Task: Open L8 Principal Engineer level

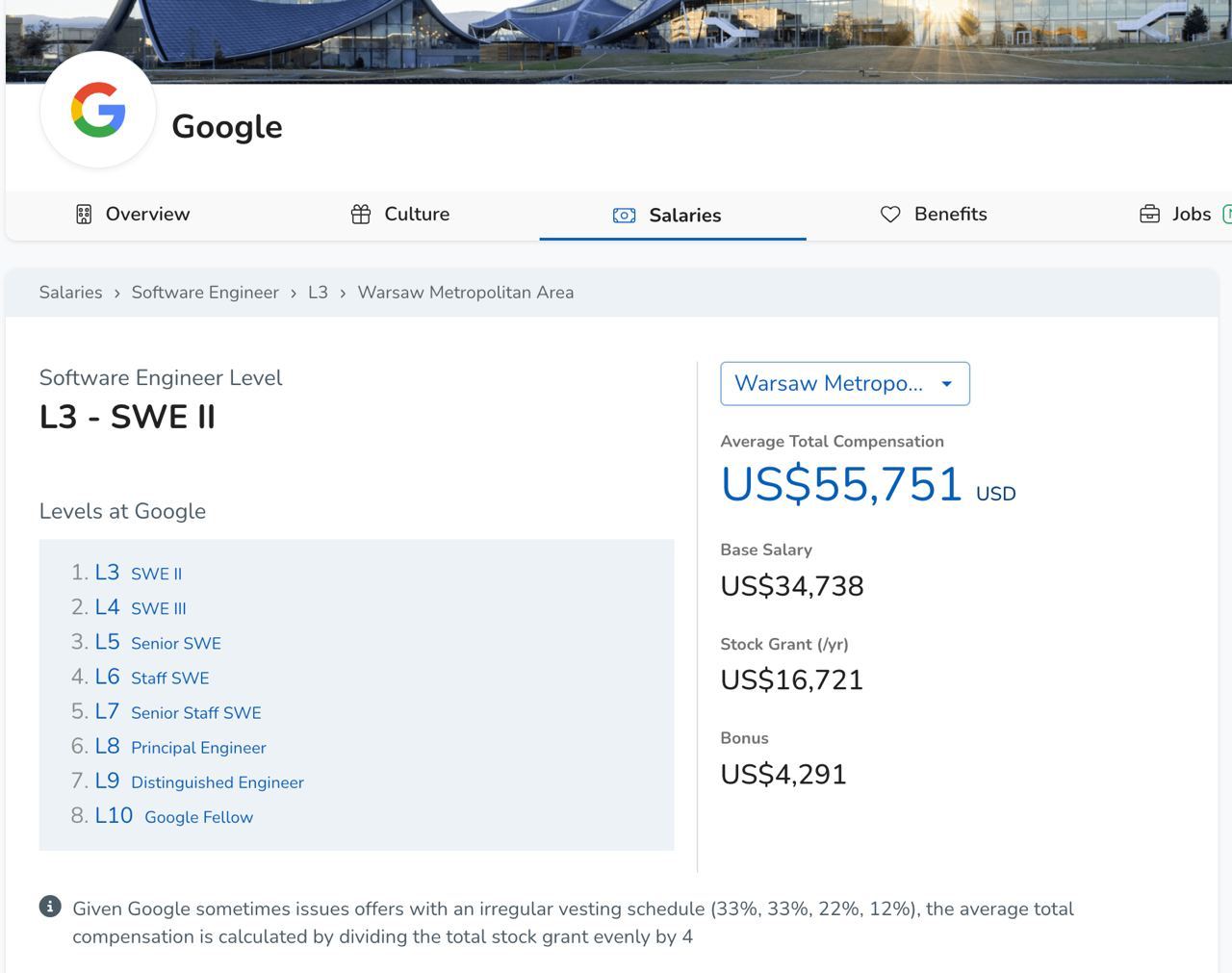Action: pos(180,746)
